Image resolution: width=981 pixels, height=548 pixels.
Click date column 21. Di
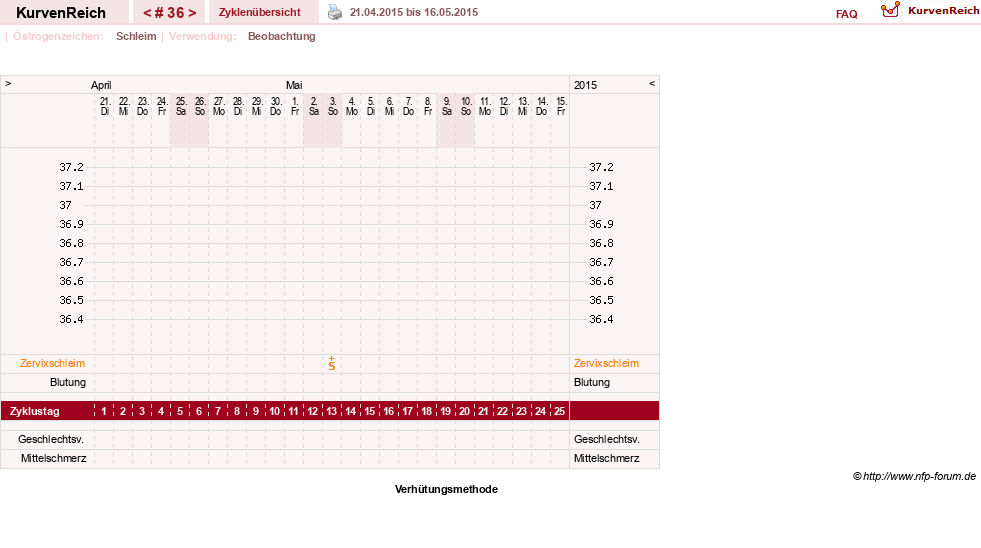104,106
